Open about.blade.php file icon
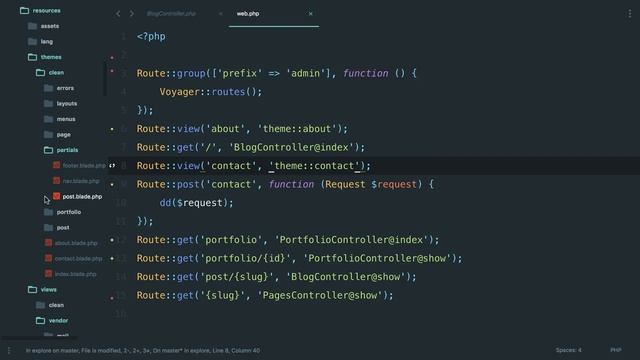The width and height of the screenshot is (640, 360). (48, 243)
